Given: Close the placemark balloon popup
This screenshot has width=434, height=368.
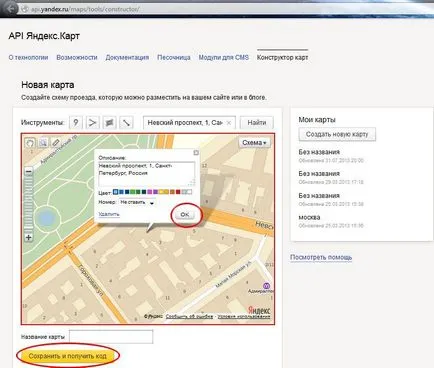Looking at the screenshot, I should tap(196, 153).
